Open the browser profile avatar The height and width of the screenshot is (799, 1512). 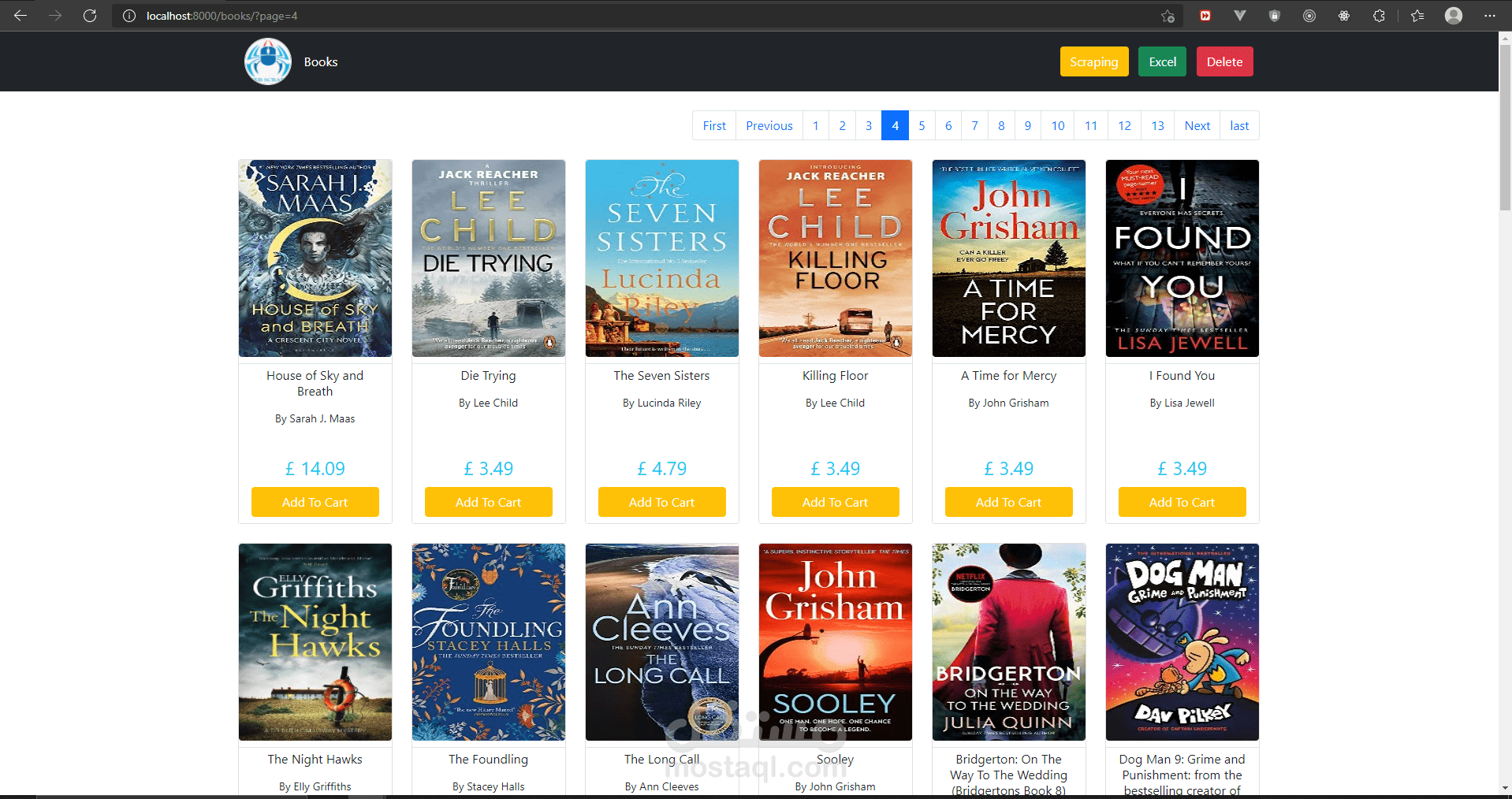1454,16
